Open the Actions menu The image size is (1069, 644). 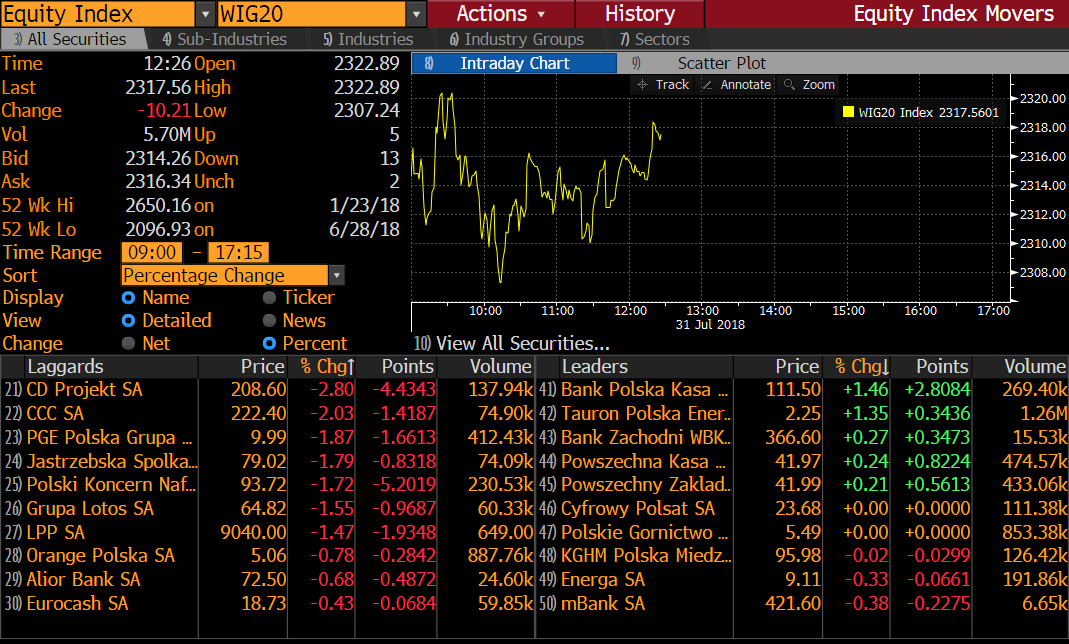pos(501,14)
